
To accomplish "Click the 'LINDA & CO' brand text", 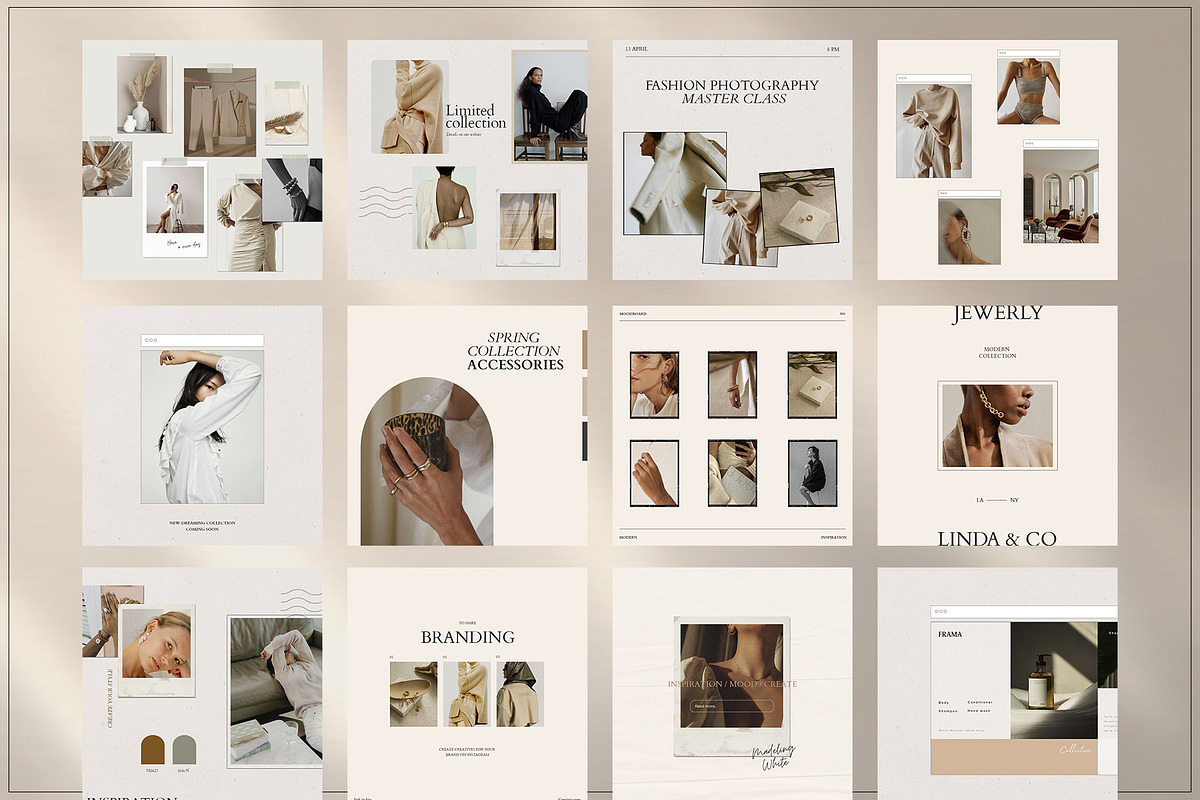I will [997, 539].
